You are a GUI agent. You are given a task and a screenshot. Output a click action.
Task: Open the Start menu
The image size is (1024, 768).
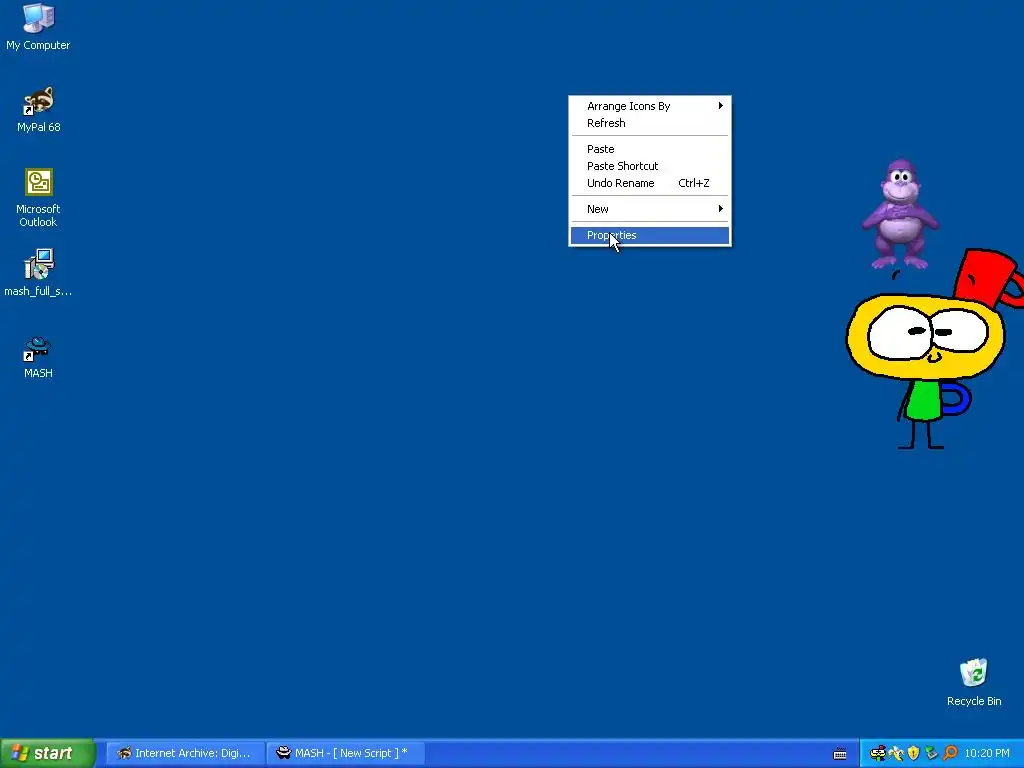point(48,753)
